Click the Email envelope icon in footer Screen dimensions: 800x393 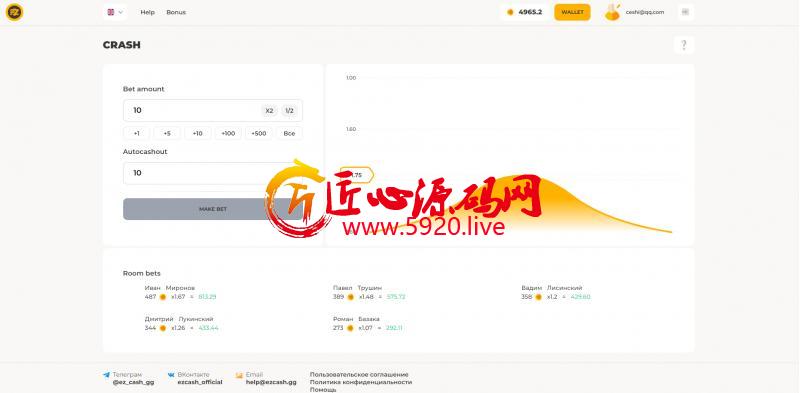coord(239,375)
